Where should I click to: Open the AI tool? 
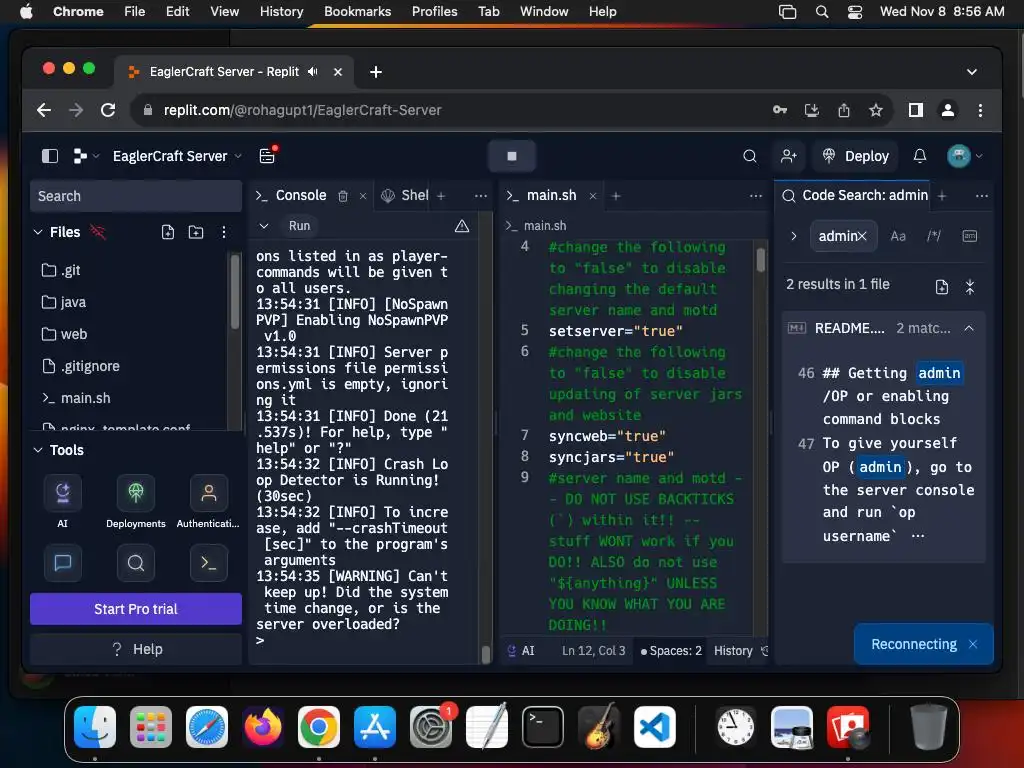tap(63, 501)
